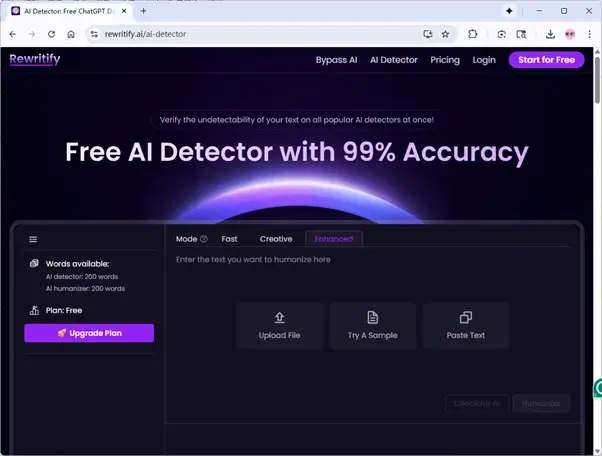Select the Enhanced mode tab
602x456 pixels.
click(334, 239)
